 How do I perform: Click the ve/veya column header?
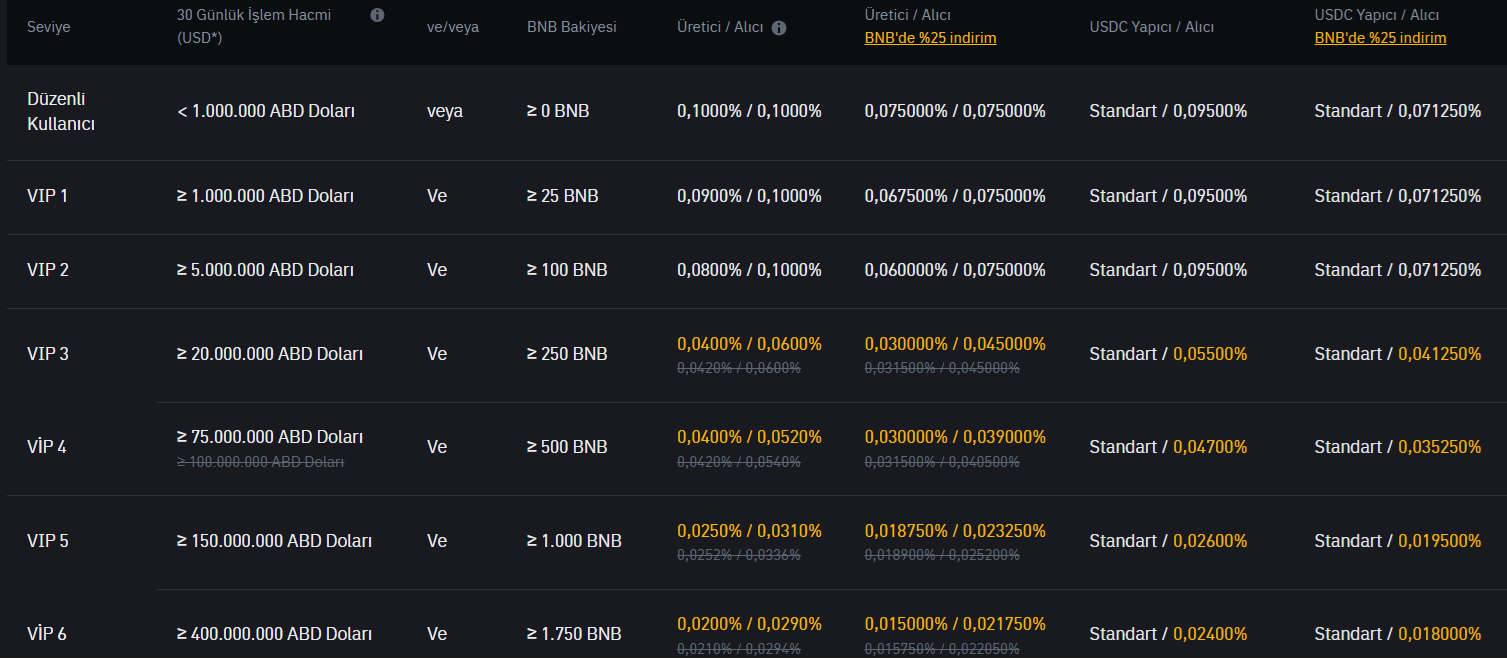(453, 27)
